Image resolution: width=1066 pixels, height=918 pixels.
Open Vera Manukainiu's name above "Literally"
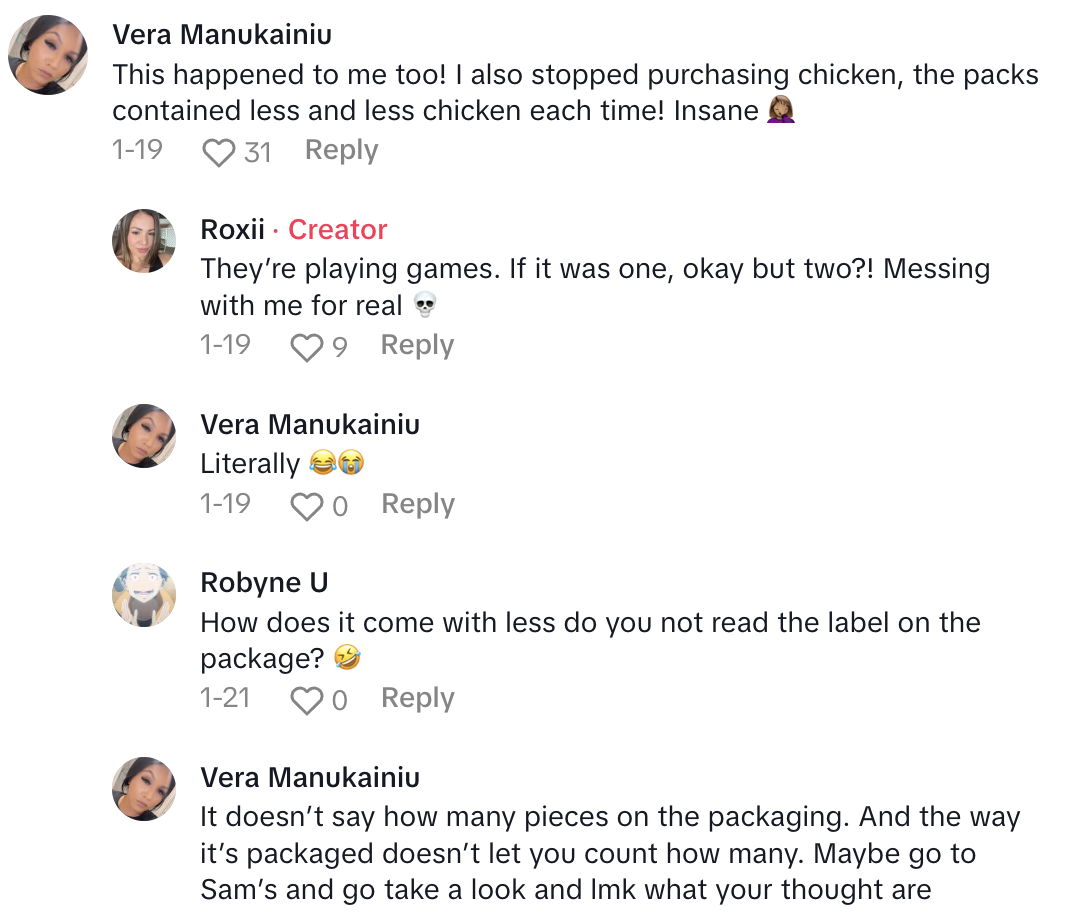click(x=310, y=424)
